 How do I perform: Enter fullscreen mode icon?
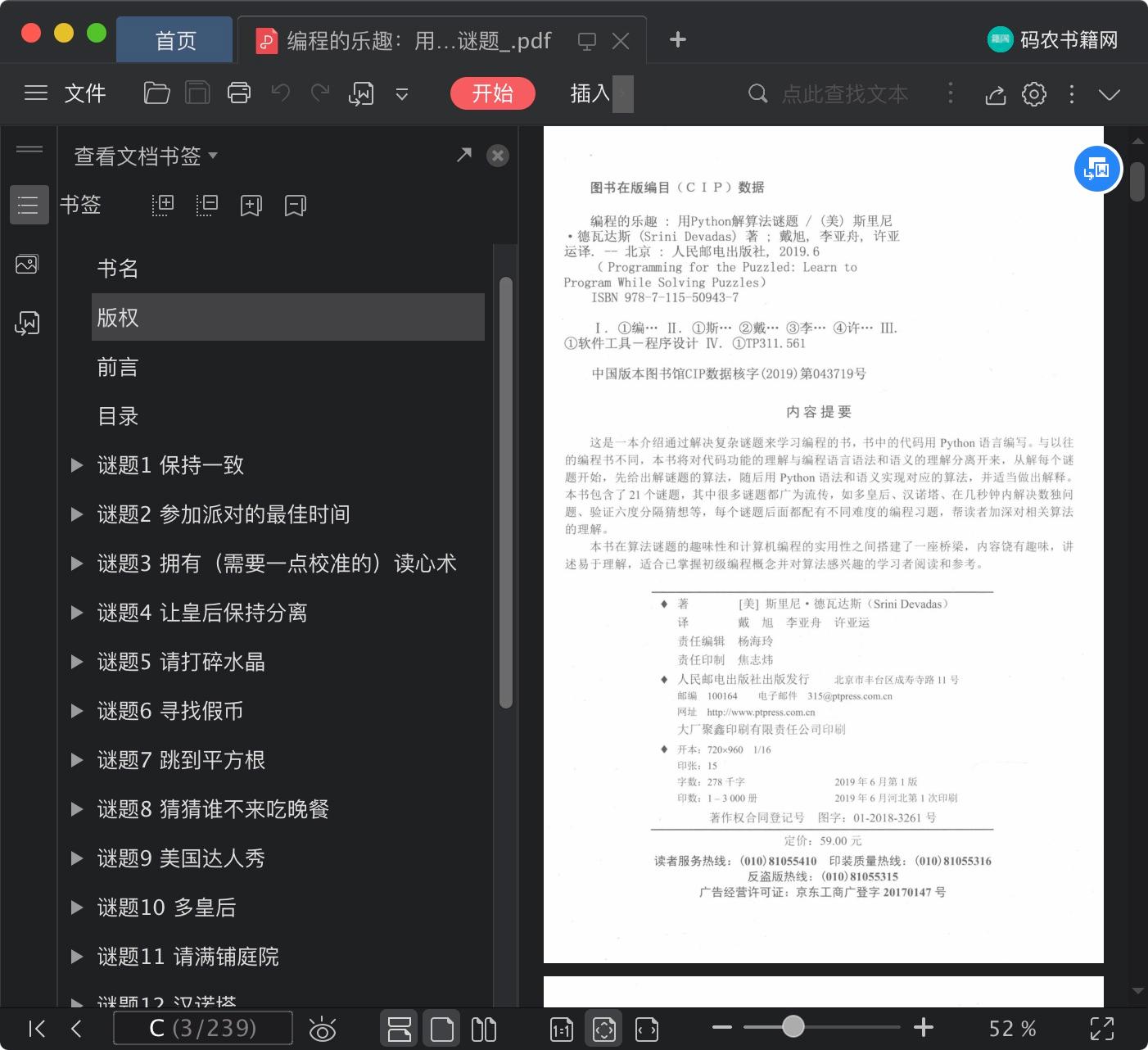click(1102, 1029)
